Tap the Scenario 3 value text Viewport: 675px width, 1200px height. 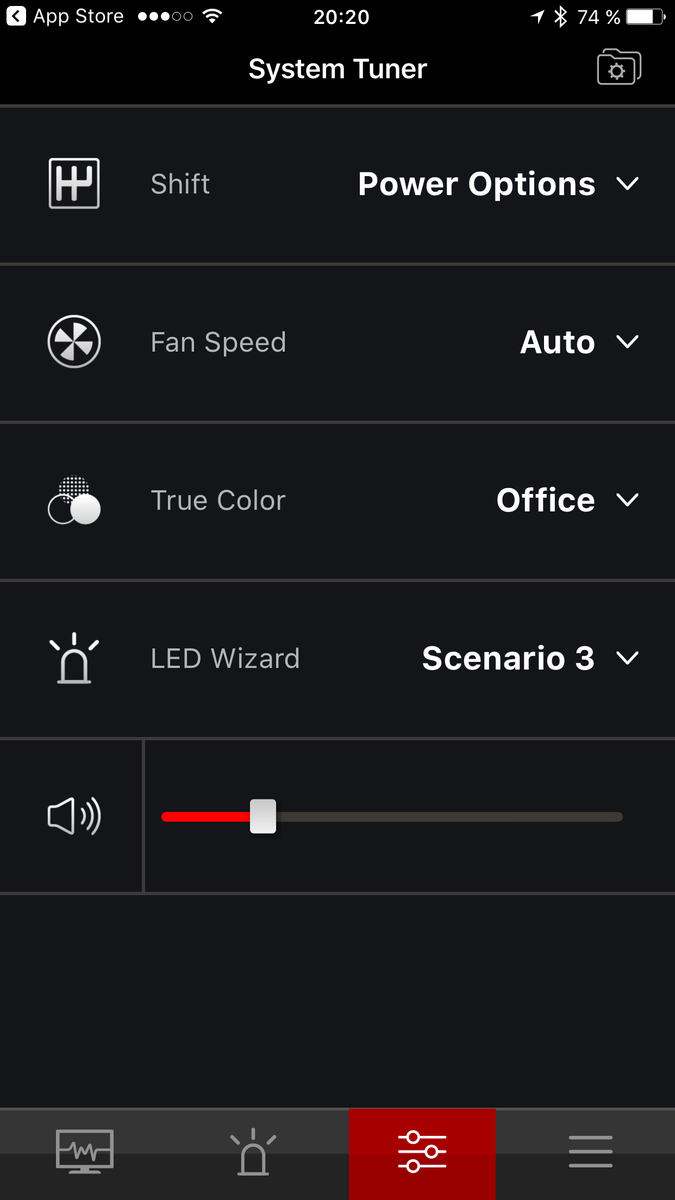pyautogui.click(x=508, y=658)
